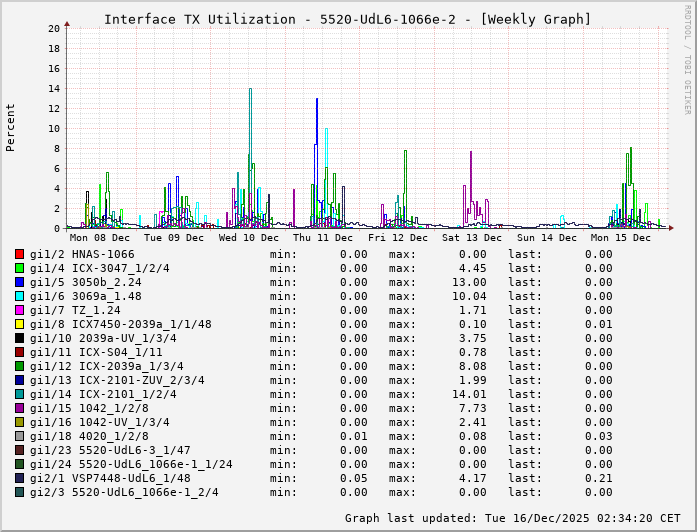Click the teal 14 percent peak on Wed 10 Dec

coord(250,89)
